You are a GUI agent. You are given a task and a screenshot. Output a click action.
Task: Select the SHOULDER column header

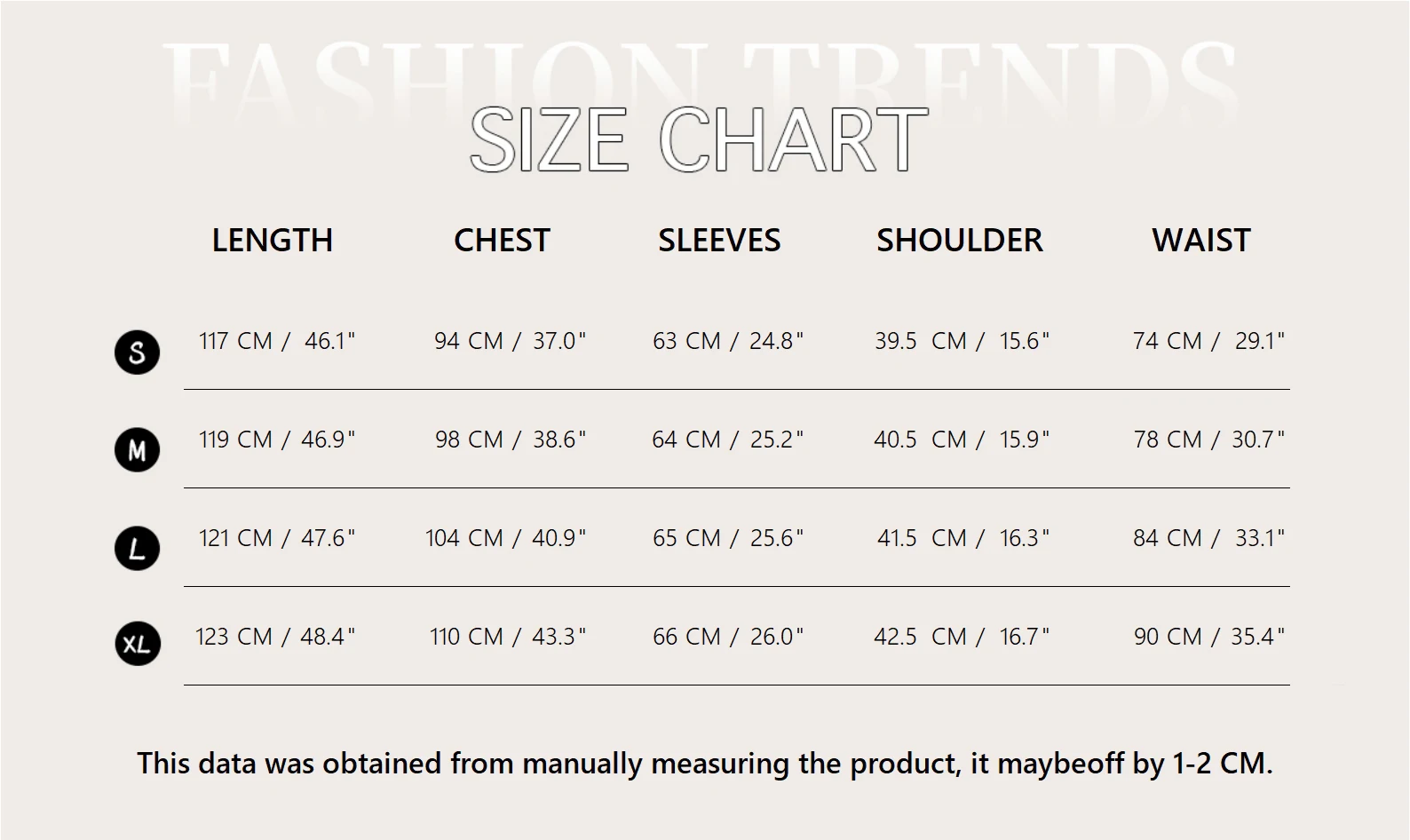959,241
